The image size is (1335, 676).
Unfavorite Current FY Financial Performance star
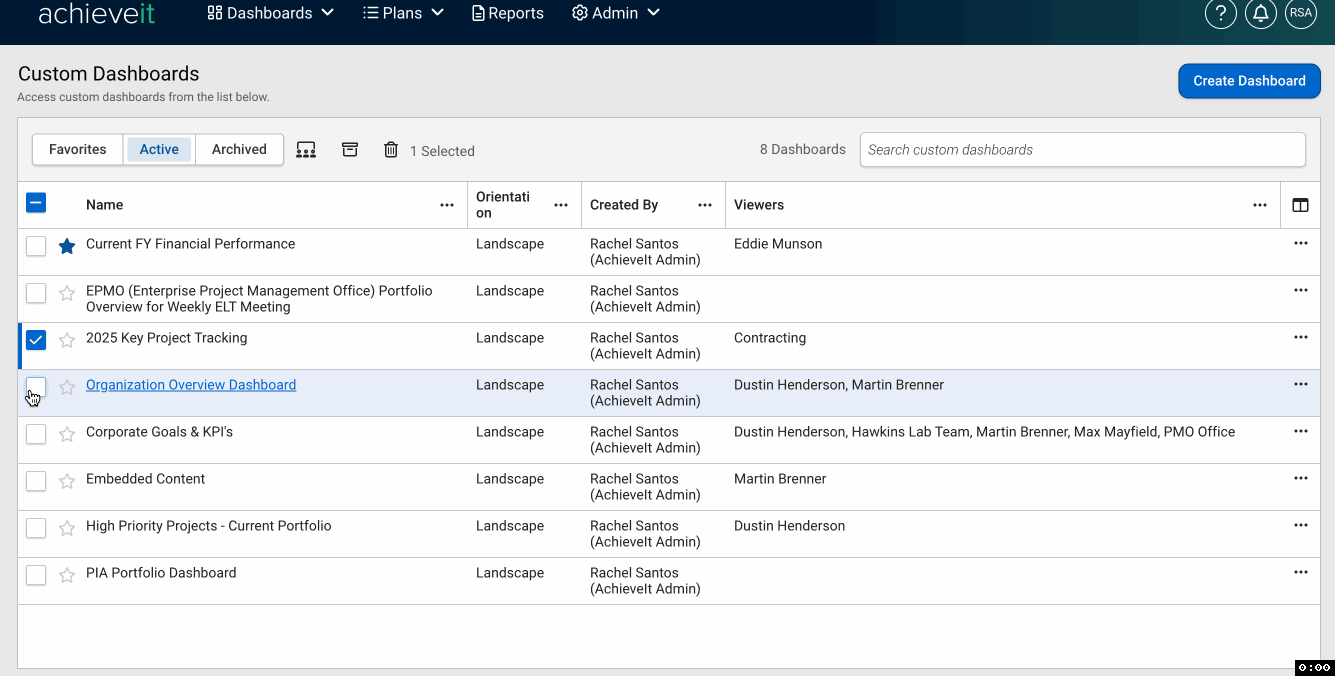click(x=67, y=246)
